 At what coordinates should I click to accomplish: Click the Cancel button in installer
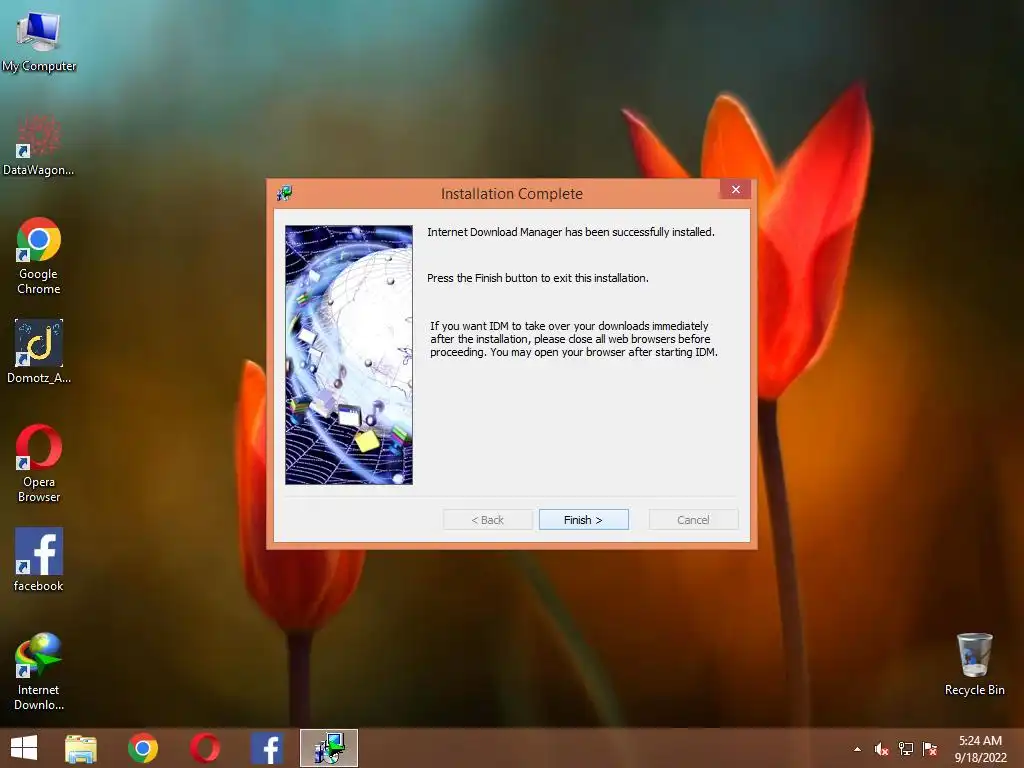coord(693,520)
